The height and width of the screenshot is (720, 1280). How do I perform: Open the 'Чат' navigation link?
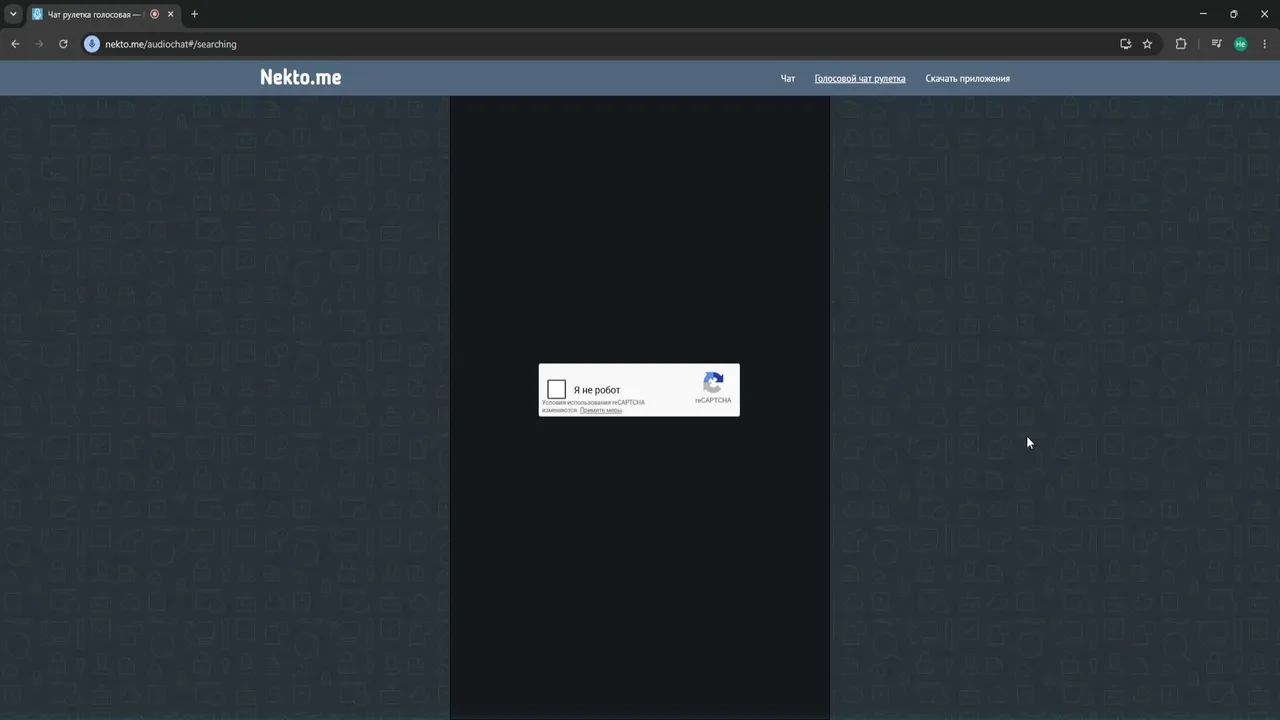[x=788, y=78]
